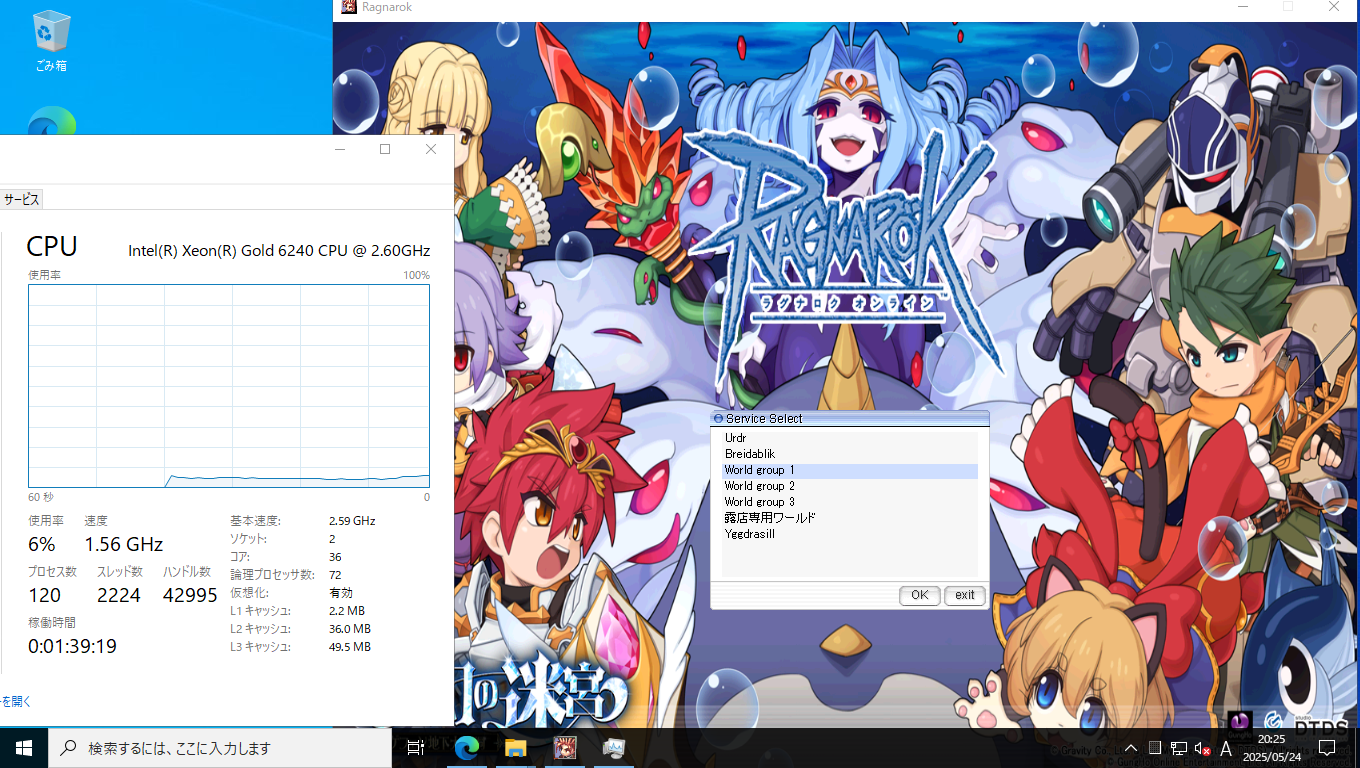This screenshot has height=768, width=1360.
Task: Click the muted volume tray icon
Action: (1203, 748)
